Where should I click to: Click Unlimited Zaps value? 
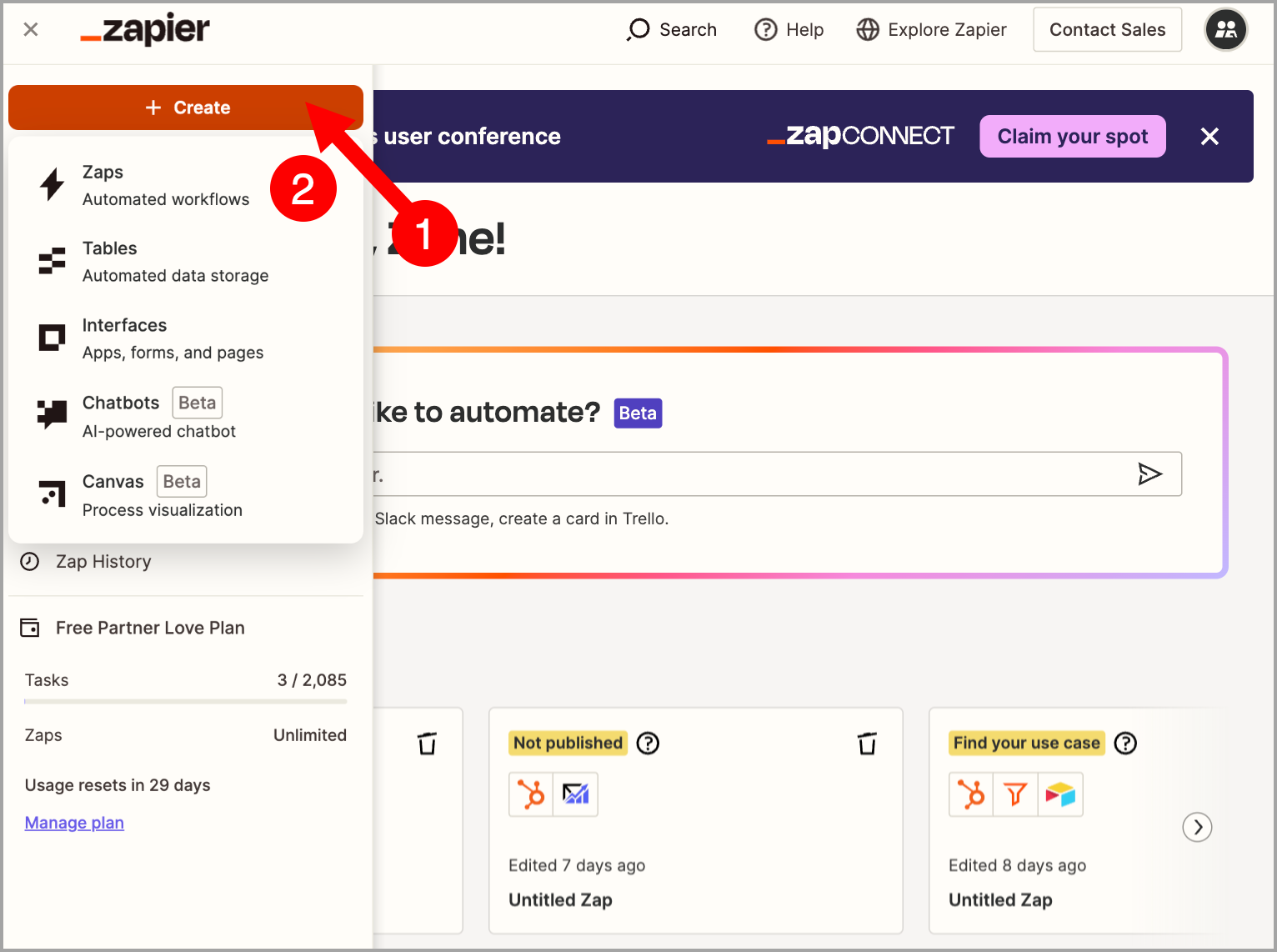point(310,735)
